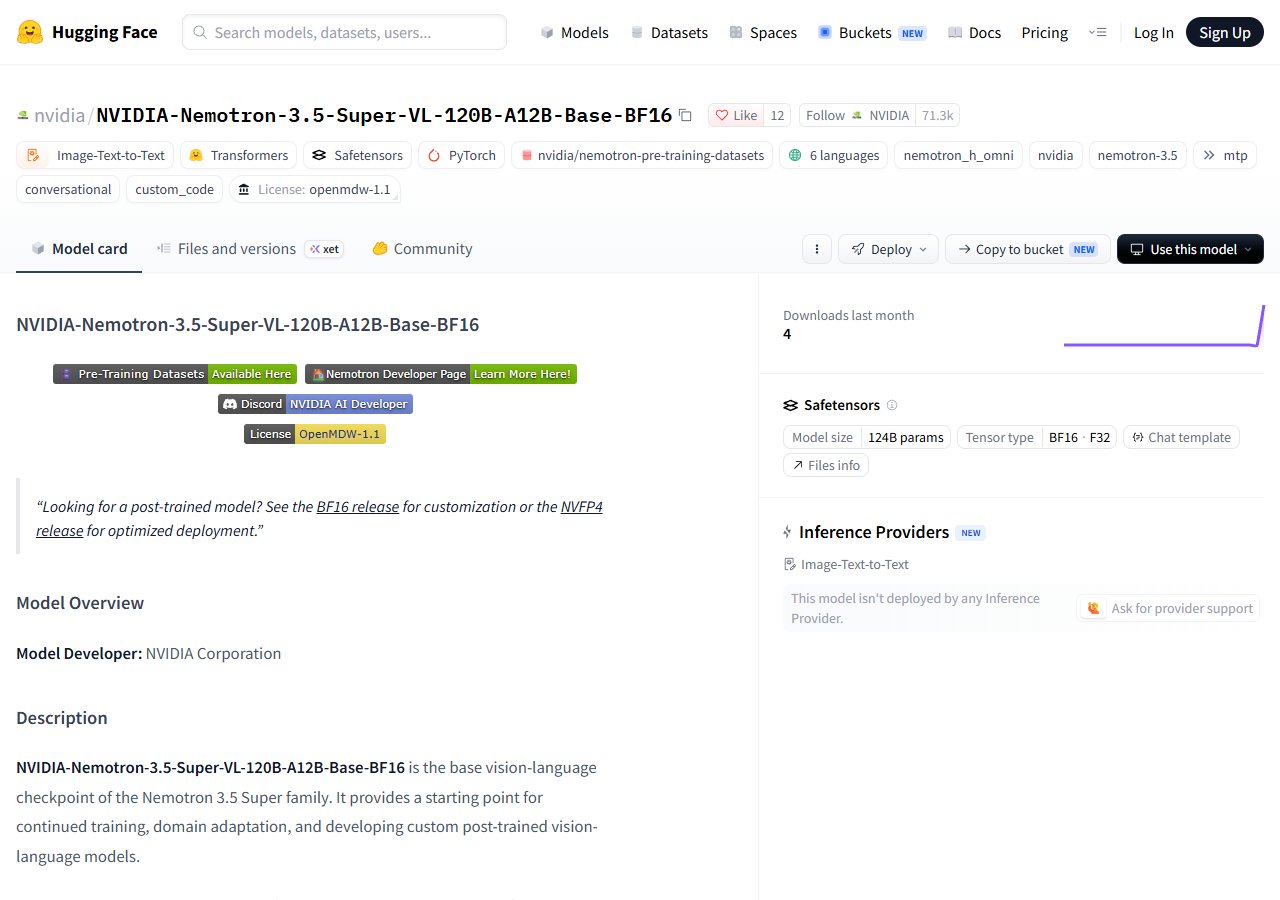Expand the Deploy dropdown
The height and width of the screenshot is (900, 1280).
[x=889, y=249]
